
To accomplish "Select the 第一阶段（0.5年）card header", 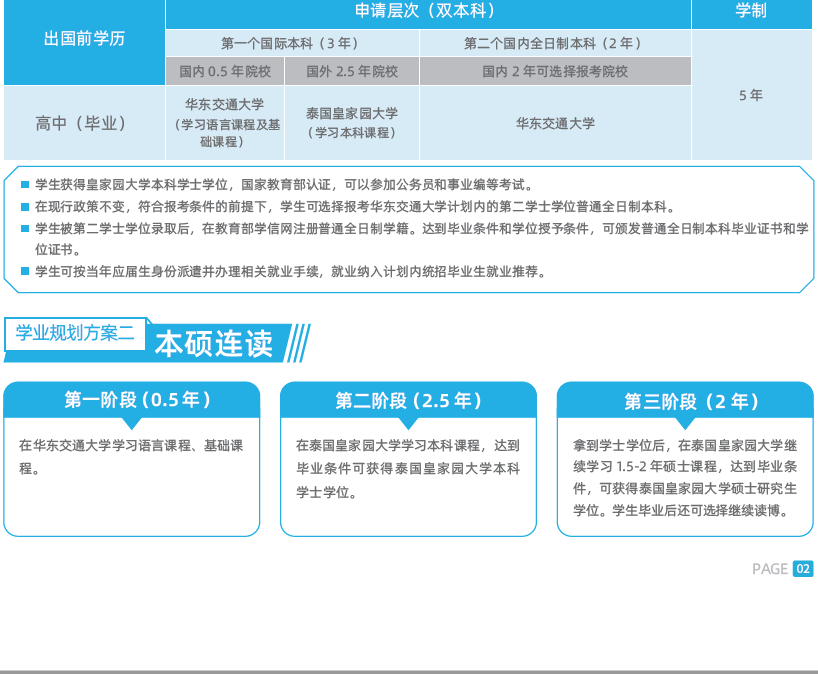I will tap(132, 400).
